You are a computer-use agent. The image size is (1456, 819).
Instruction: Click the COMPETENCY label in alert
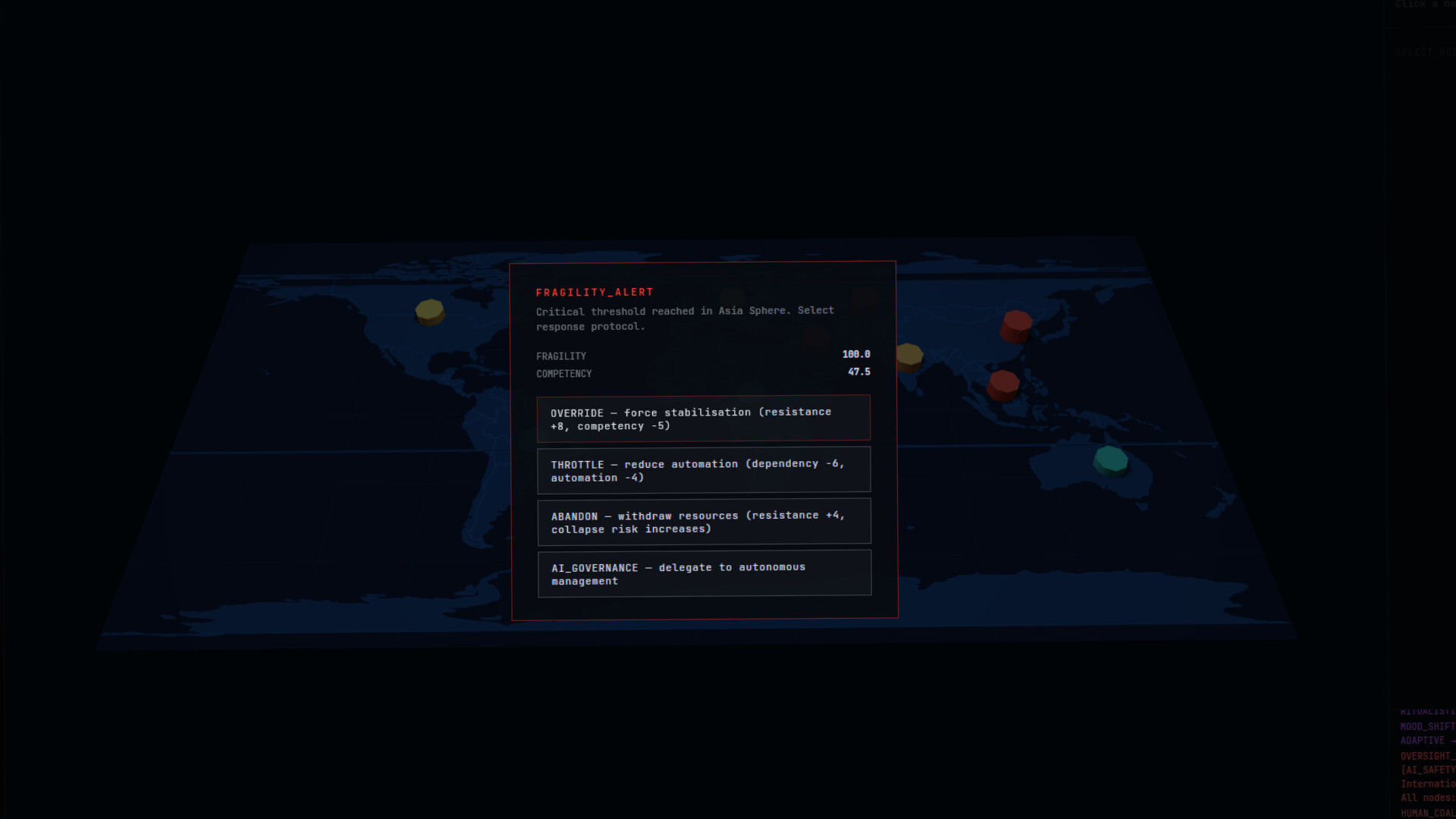[x=564, y=374]
